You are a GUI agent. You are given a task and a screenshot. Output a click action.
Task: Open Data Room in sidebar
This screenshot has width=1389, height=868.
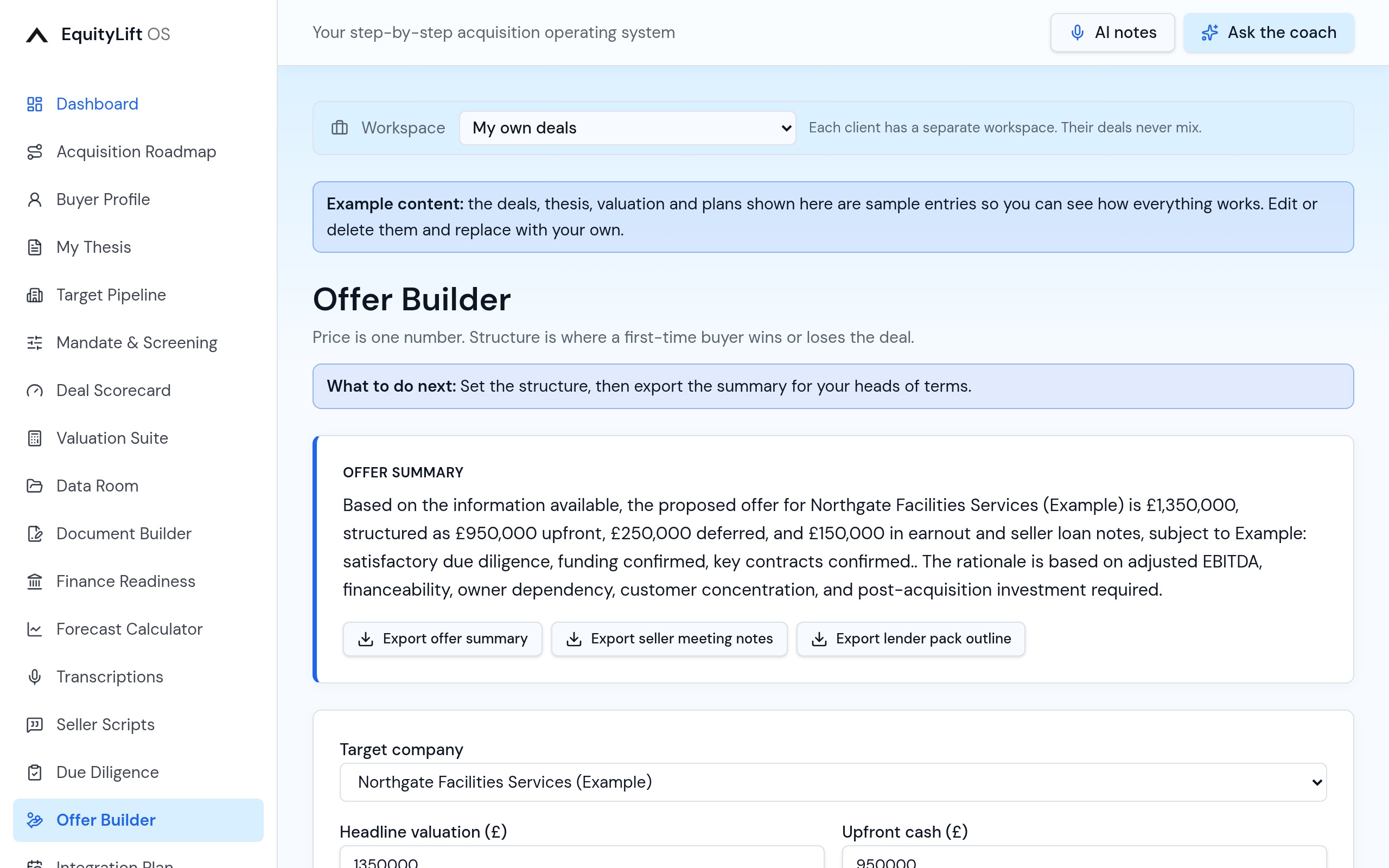tap(138, 486)
